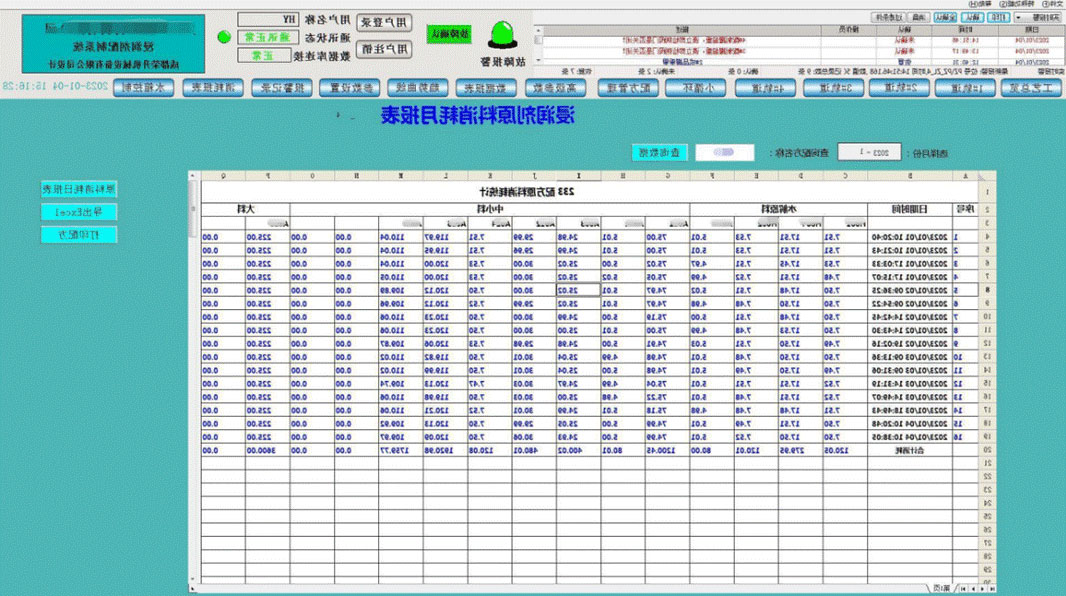Click the 查询数据 query data button
This screenshot has width=1066, height=596.
(660, 153)
